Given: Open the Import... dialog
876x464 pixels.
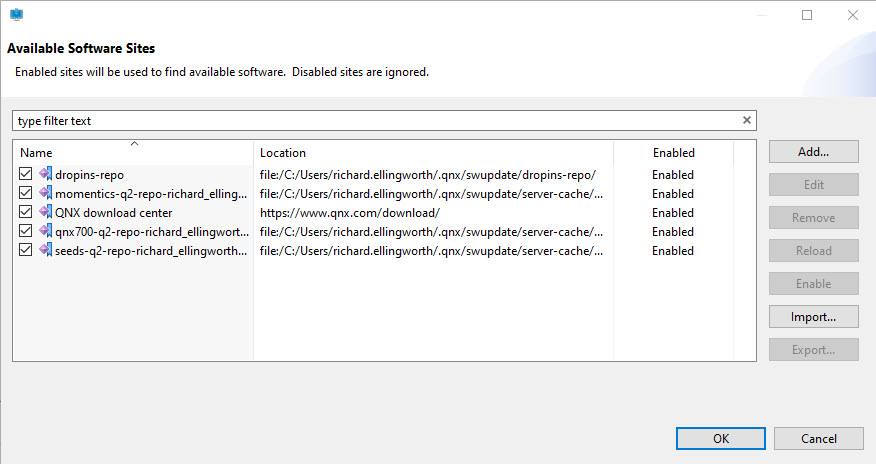Looking at the screenshot, I should click(813, 317).
